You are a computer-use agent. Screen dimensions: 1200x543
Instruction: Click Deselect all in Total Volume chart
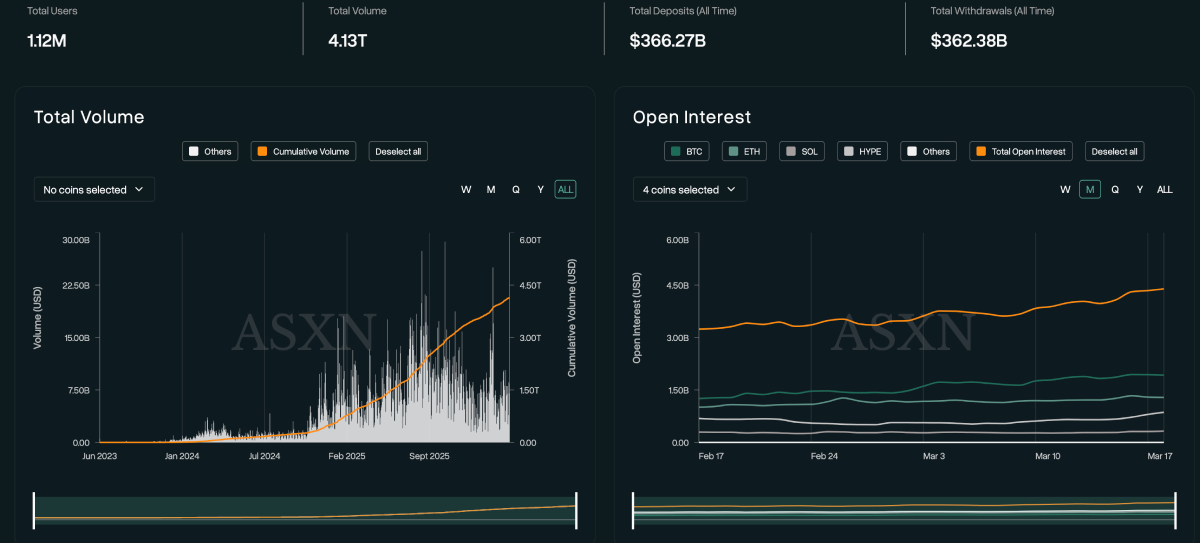398,152
